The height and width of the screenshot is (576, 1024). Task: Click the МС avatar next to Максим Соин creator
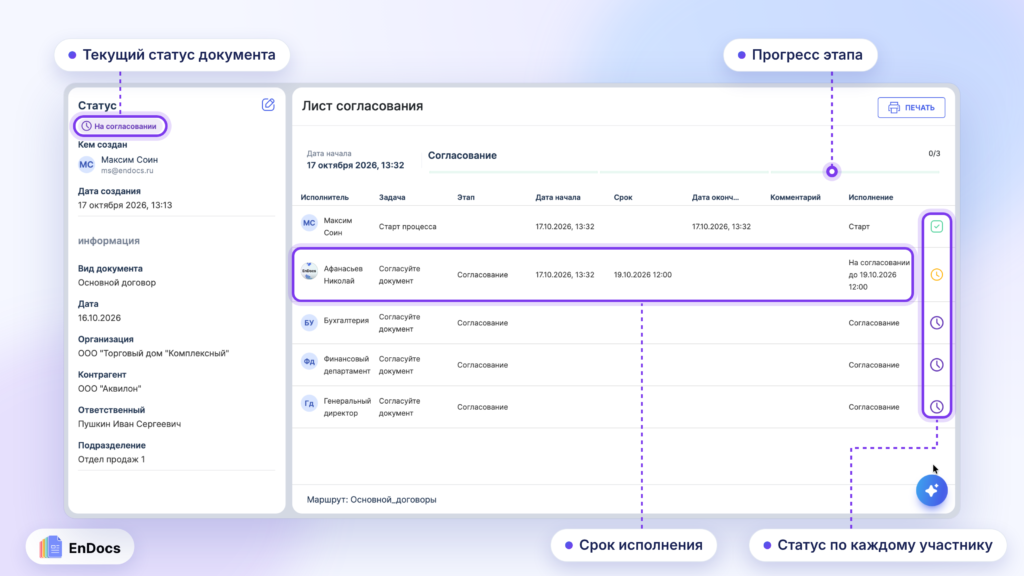point(86,165)
